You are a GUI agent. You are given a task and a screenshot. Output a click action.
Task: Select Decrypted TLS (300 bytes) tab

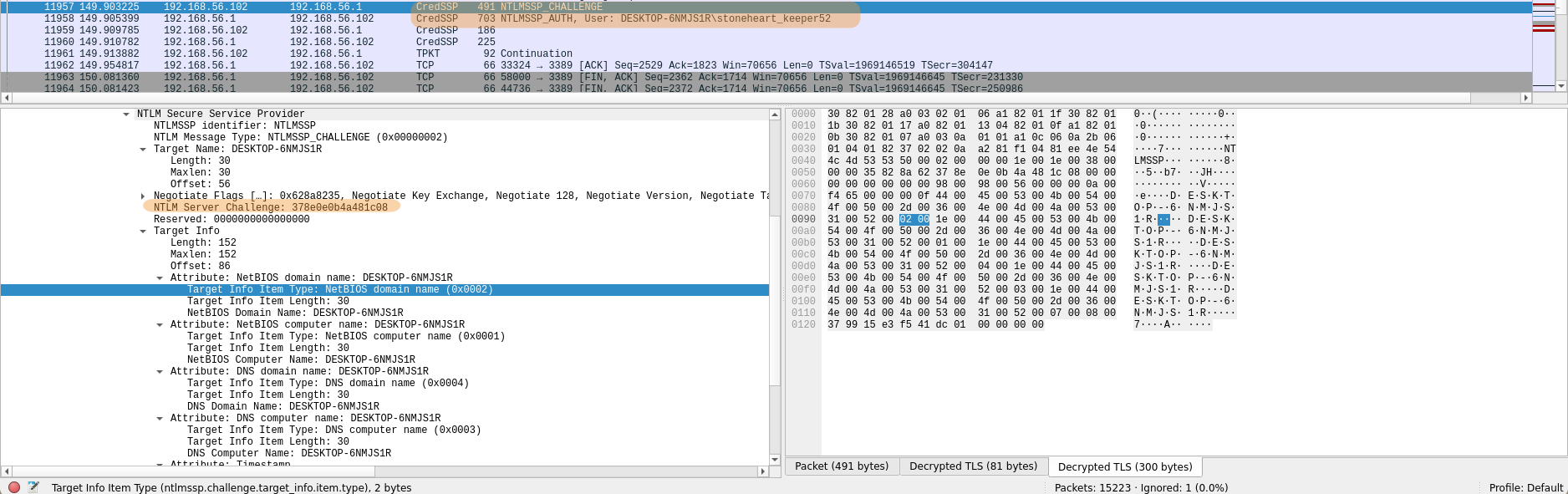[1125, 467]
